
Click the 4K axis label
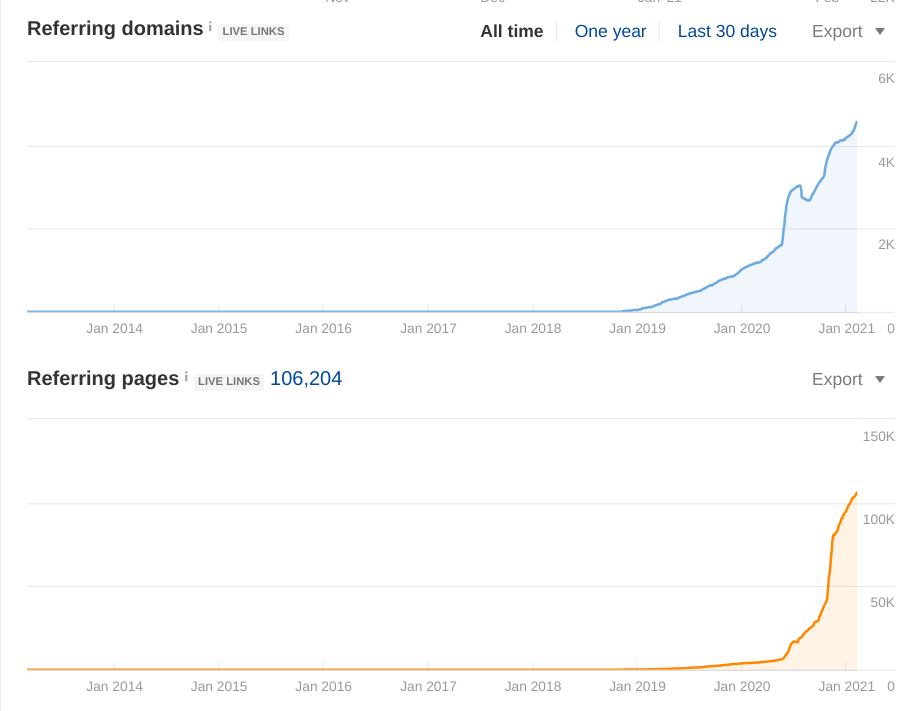tap(886, 162)
